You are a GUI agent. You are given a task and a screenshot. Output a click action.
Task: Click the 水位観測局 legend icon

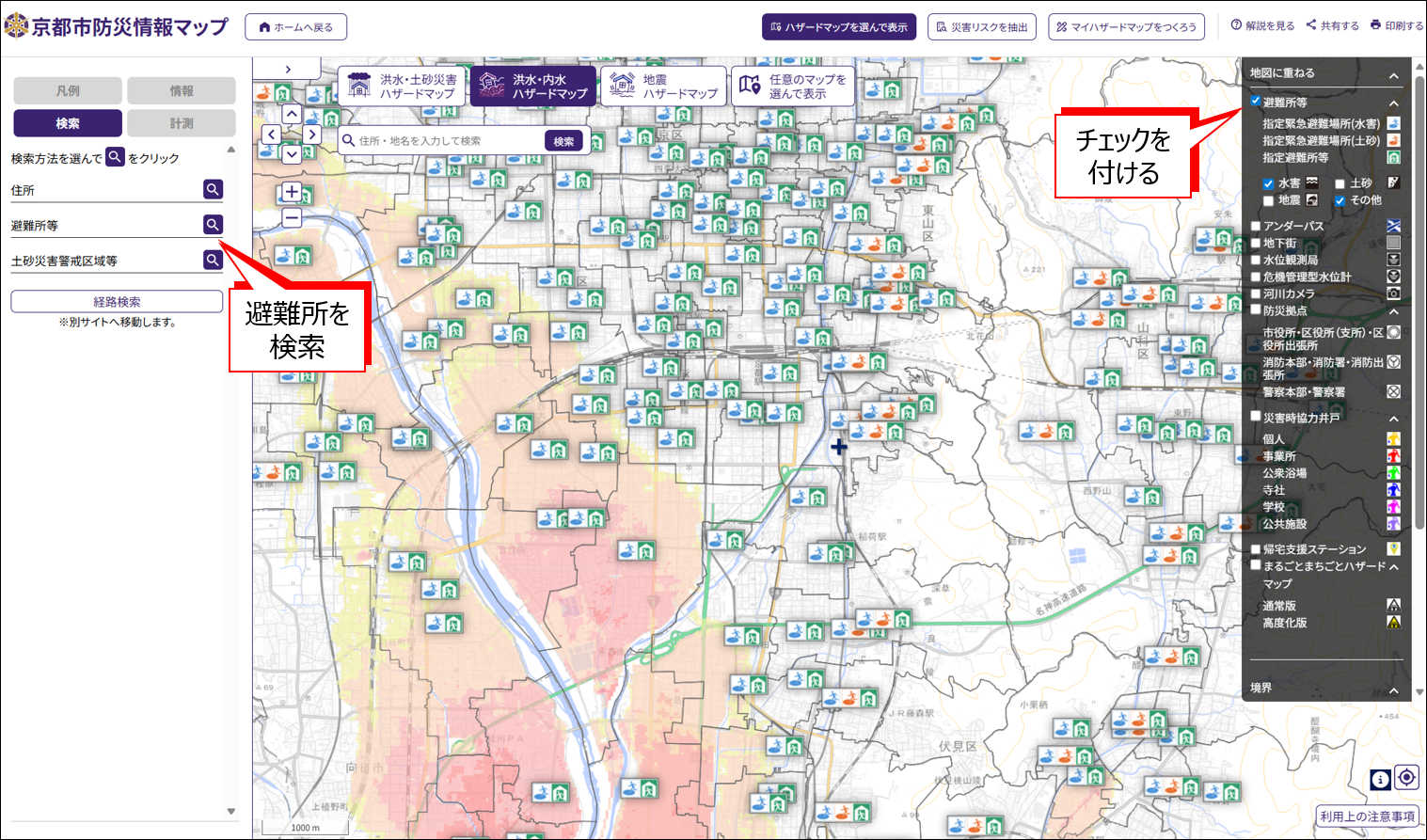(1393, 260)
